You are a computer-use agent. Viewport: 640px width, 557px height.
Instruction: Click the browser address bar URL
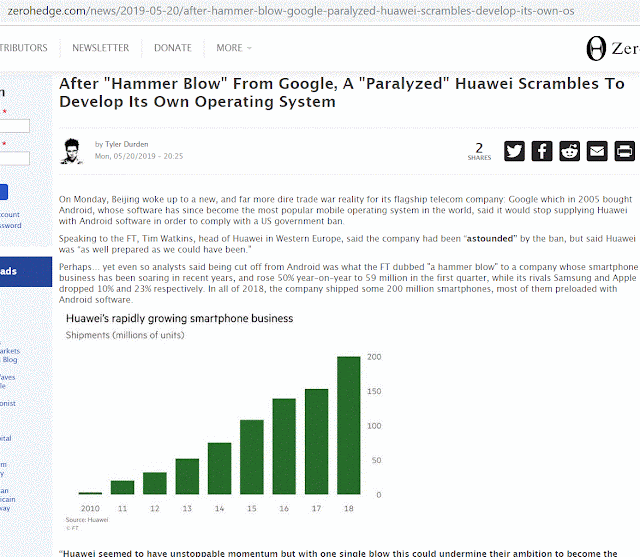click(x=291, y=11)
